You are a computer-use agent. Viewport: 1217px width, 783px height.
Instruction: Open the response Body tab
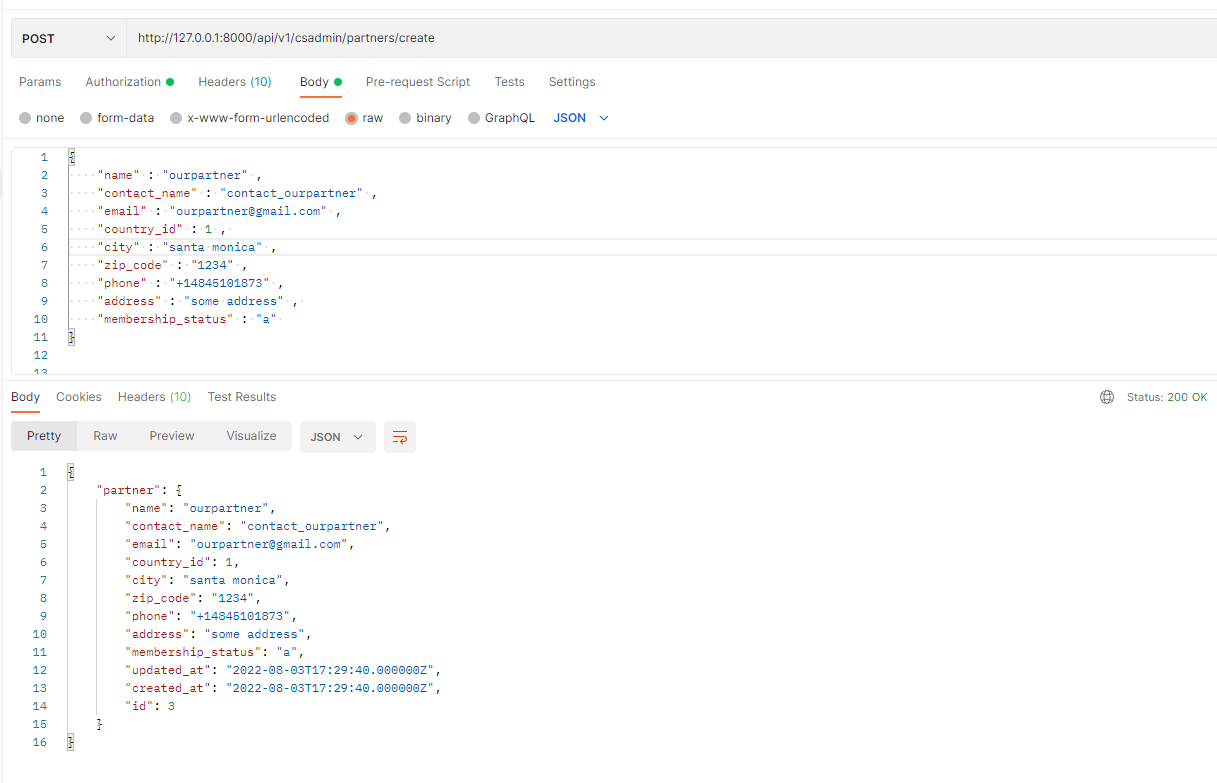[x=26, y=397]
